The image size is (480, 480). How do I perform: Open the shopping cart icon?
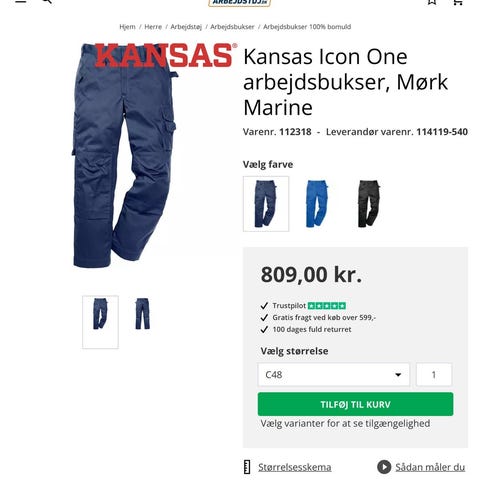pos(458,2)
